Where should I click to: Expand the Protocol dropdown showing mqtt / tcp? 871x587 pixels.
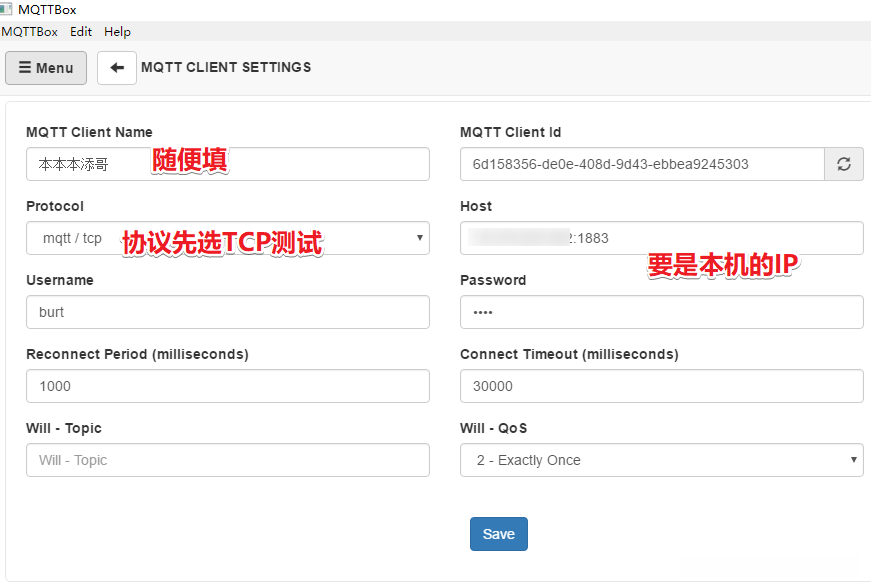pyautogui.click(x=228, y=238)
